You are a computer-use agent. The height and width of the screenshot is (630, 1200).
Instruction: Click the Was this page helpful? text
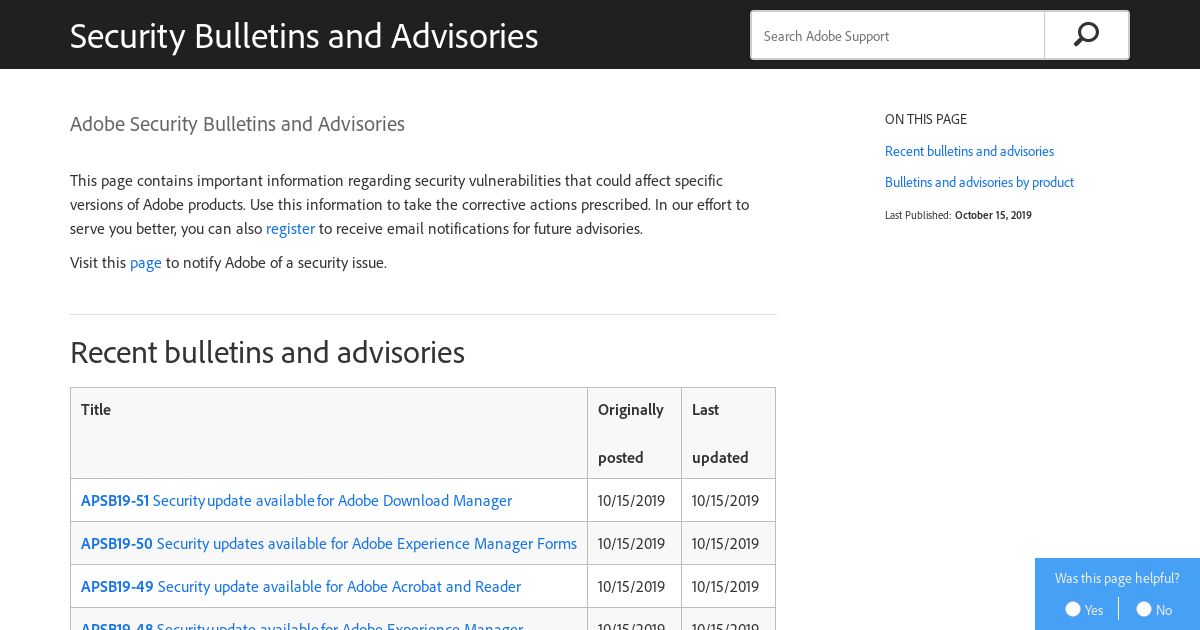[1117, 578]
